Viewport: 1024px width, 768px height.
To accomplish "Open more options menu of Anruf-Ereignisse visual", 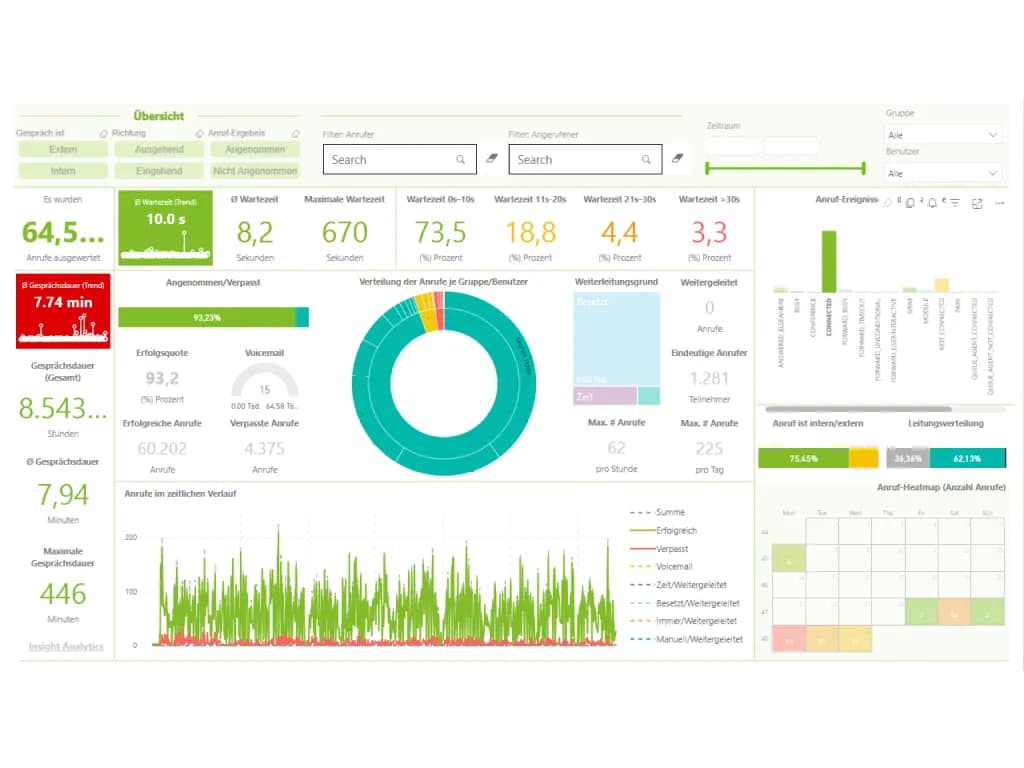I will click(x=1000, y=203).
